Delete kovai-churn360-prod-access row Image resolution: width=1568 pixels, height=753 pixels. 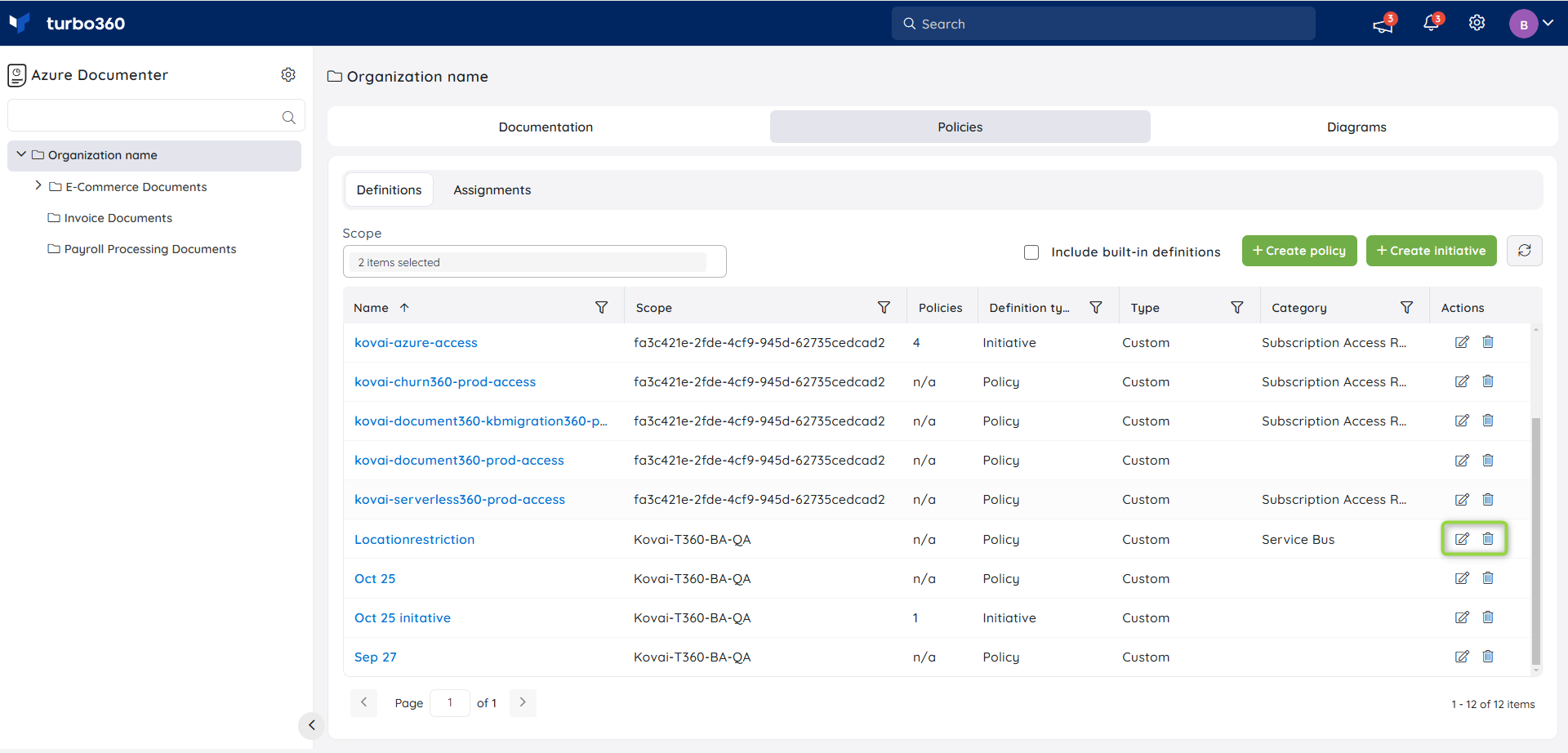(1488, 381)
